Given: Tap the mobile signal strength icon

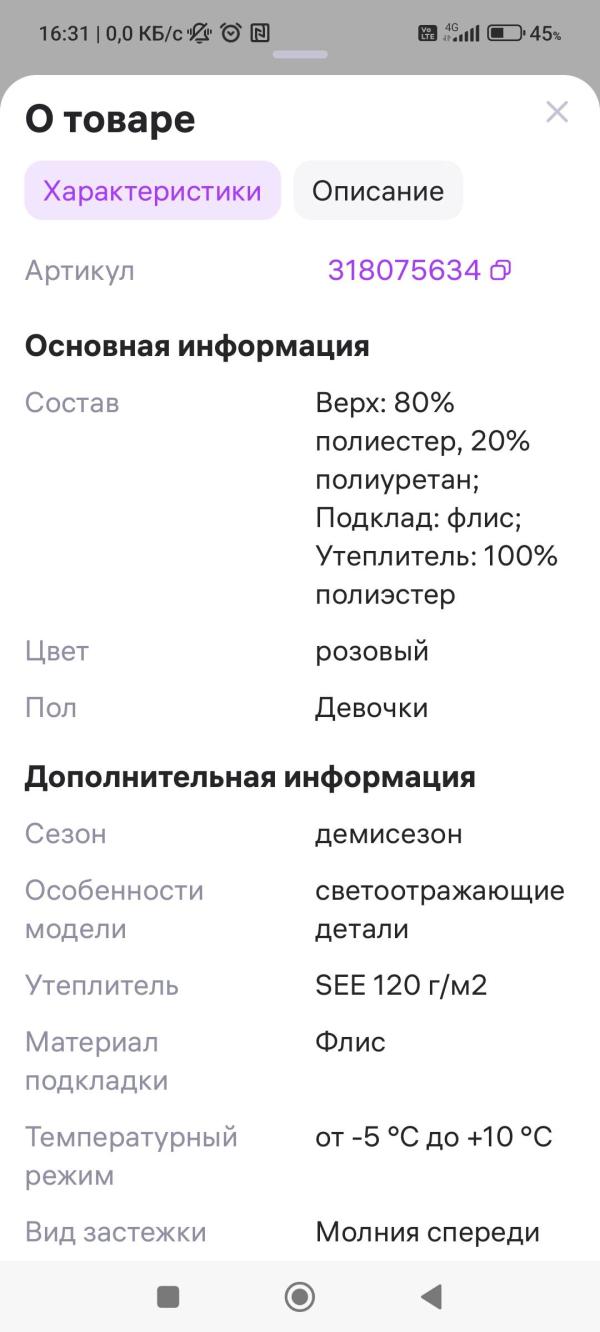Looking at the screenshot, I should (x=466, y=33).
